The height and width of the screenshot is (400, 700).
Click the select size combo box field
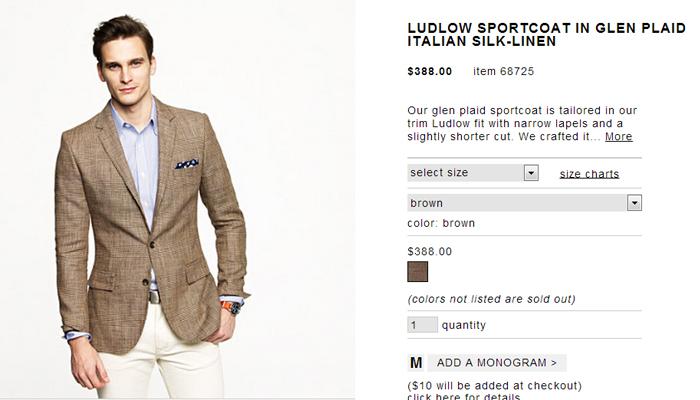[473, 173]
